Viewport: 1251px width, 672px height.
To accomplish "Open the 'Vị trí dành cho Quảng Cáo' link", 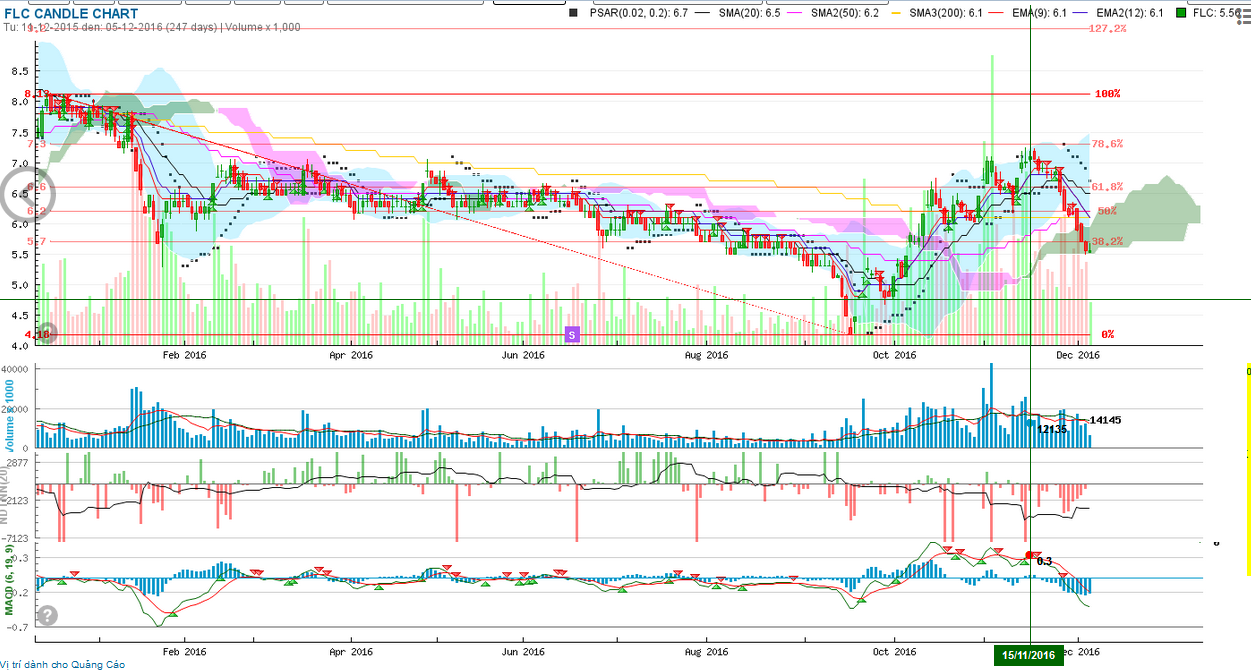I will click(62, 664).
